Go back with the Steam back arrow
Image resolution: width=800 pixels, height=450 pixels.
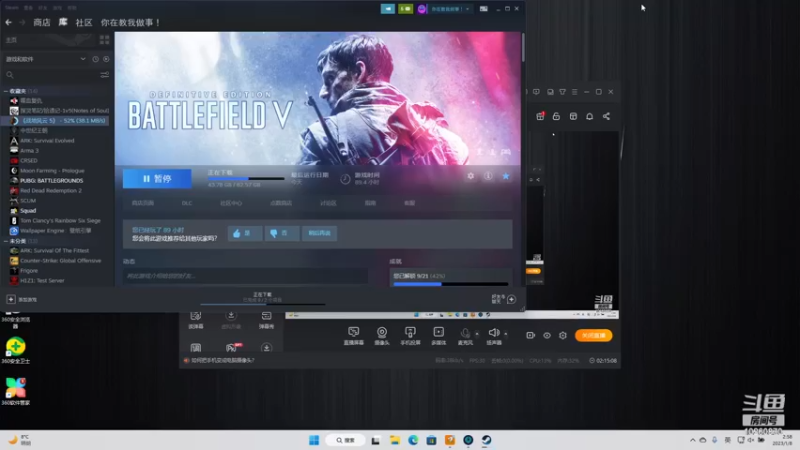[x=9, y=22]
